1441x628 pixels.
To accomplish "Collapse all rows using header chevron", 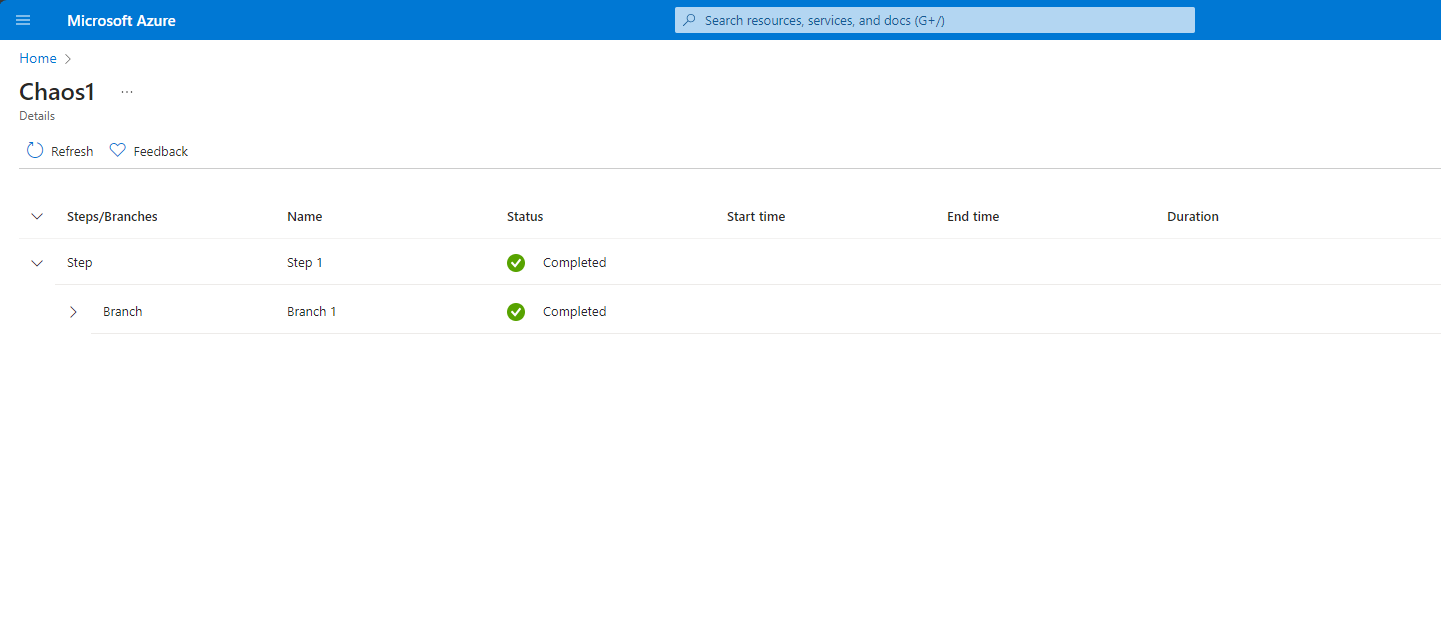I will pyautogui.click(x=38, y=217).
